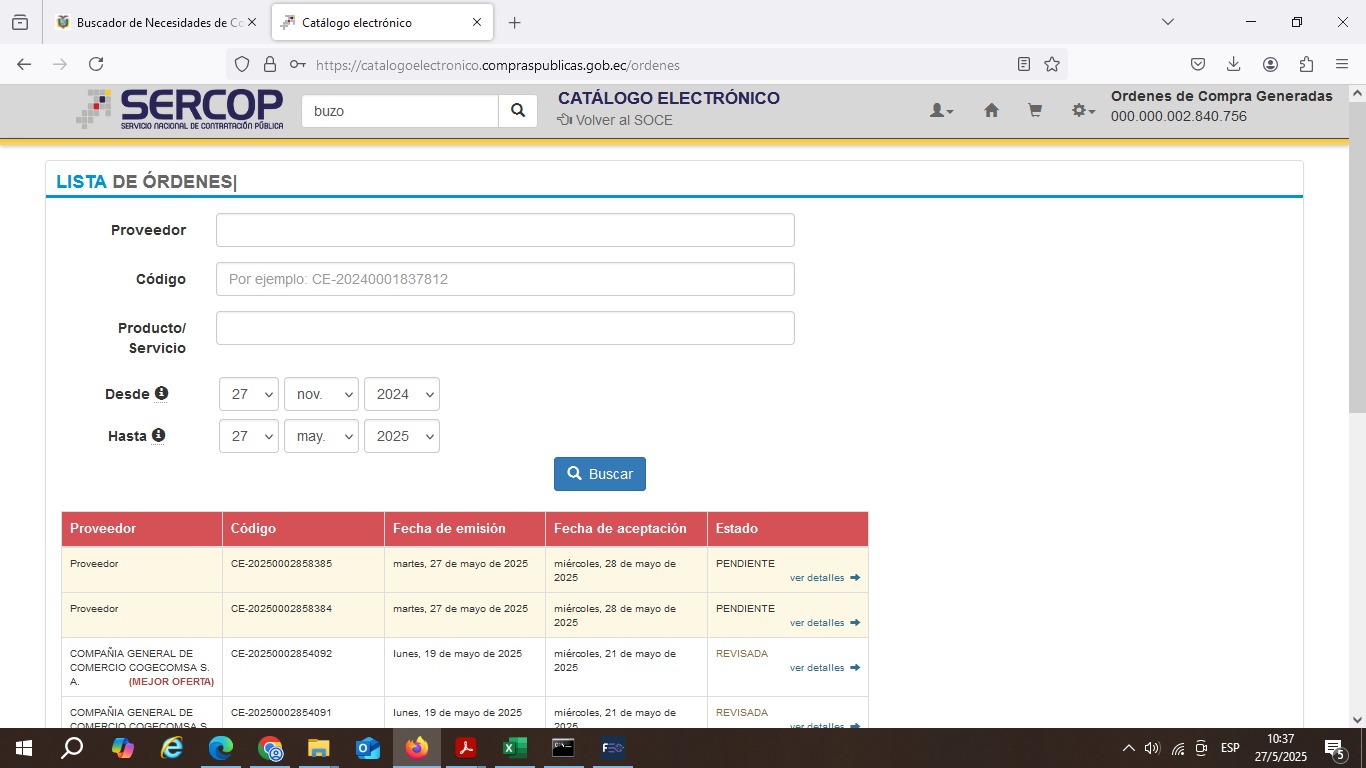Open the user account menu icon
The height and width of the screenshot is (768, 1366).
pos(941,111)
